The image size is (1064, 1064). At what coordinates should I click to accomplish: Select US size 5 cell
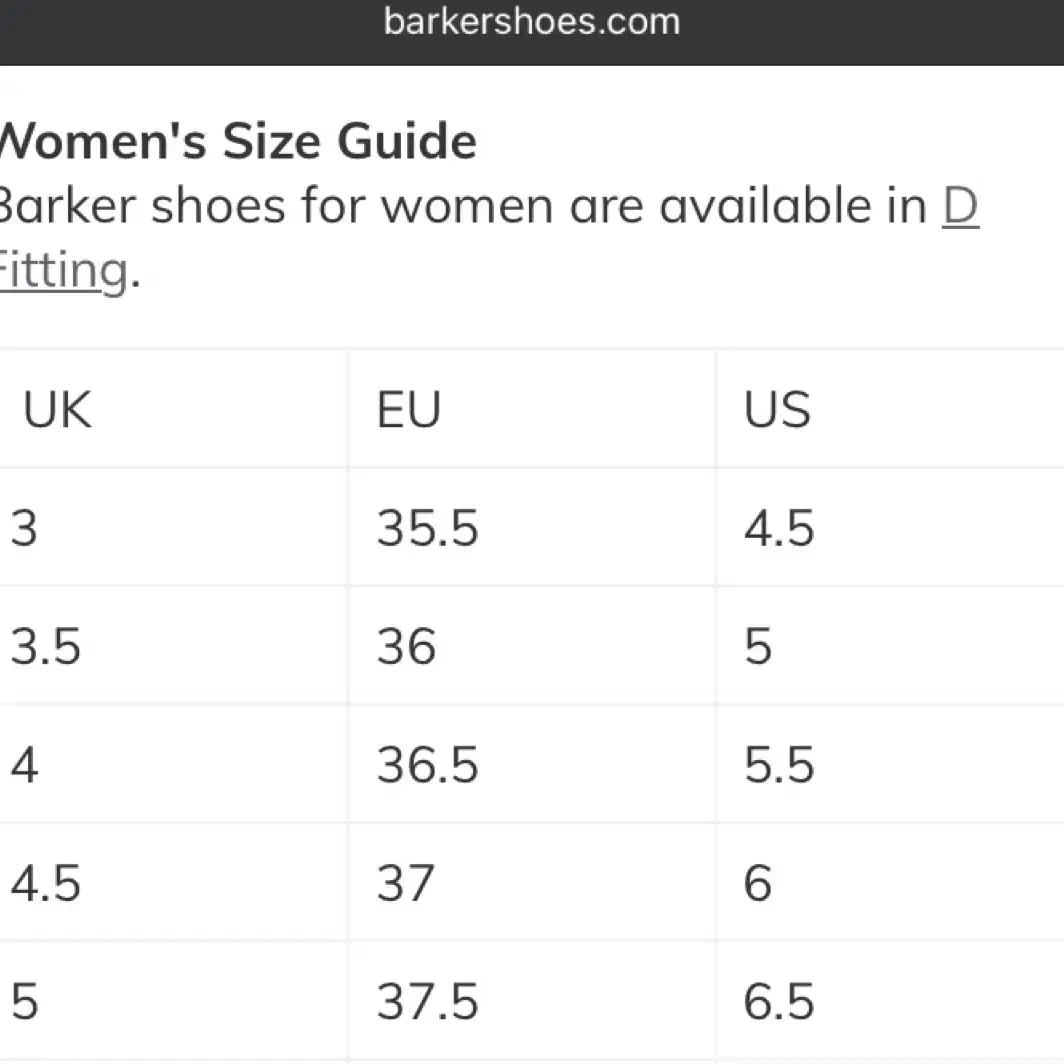(x=890, y=645)
